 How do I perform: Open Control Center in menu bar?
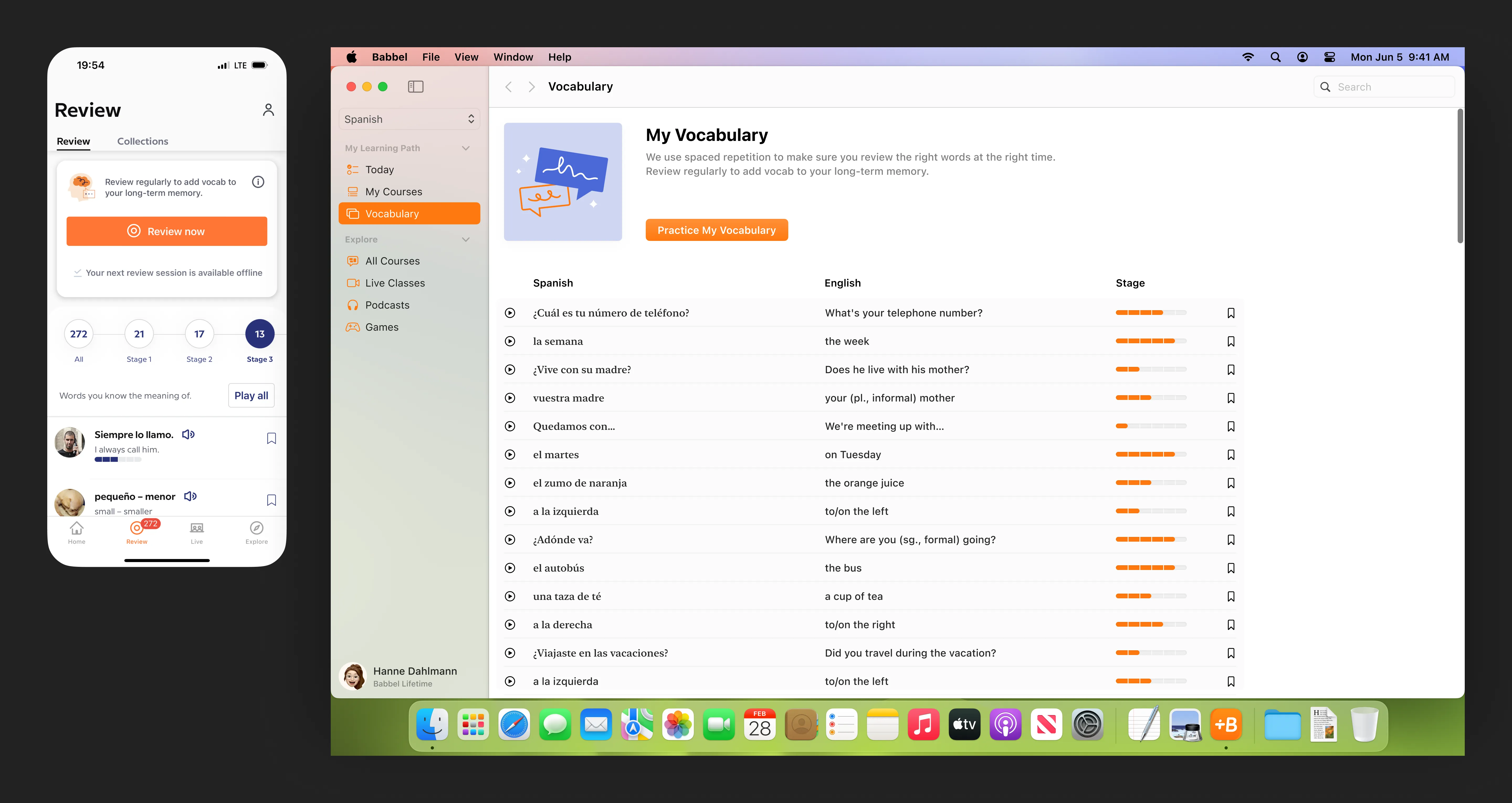coord(1330,57)
